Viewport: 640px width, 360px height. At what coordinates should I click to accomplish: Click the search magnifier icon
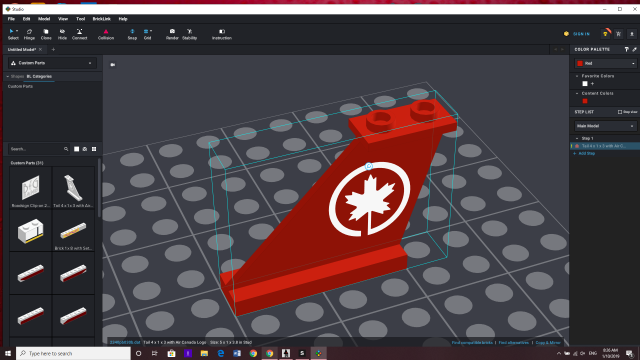(66, 149)
